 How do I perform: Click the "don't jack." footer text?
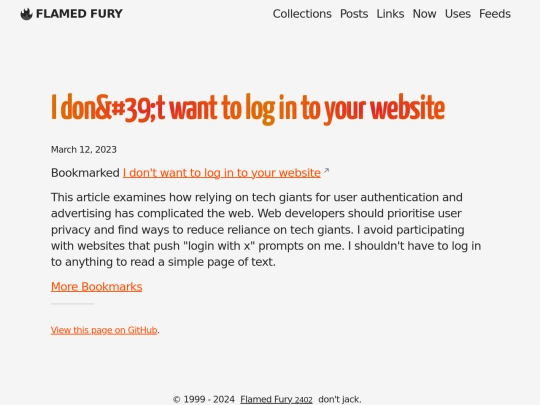coord(340,399)
